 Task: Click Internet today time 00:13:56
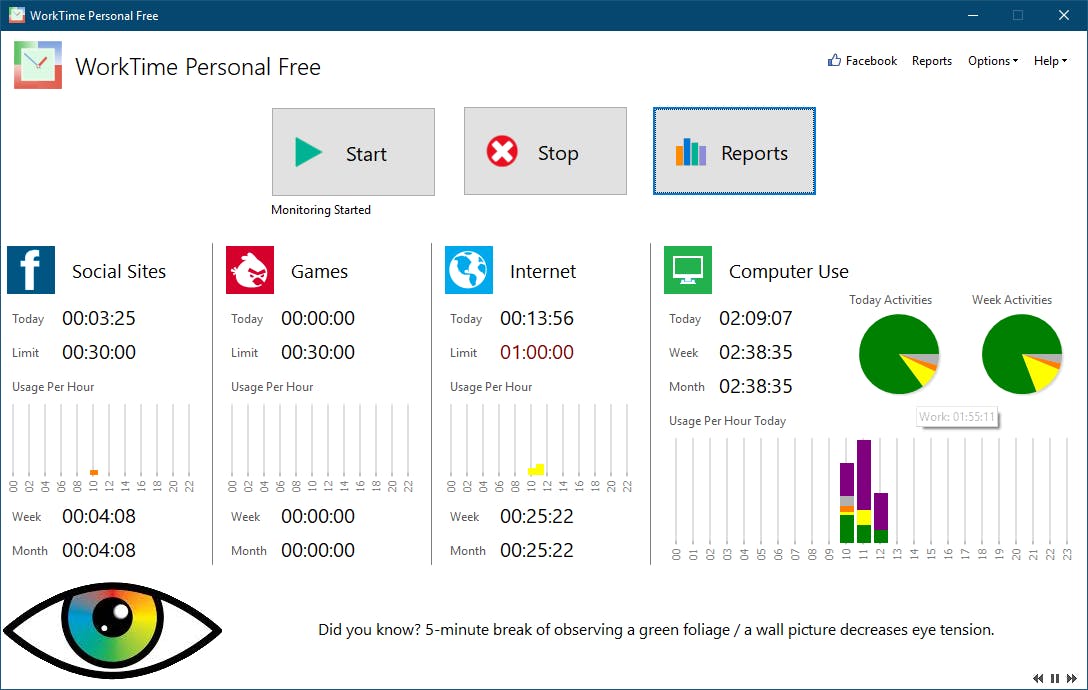click(x=537, y=319)
